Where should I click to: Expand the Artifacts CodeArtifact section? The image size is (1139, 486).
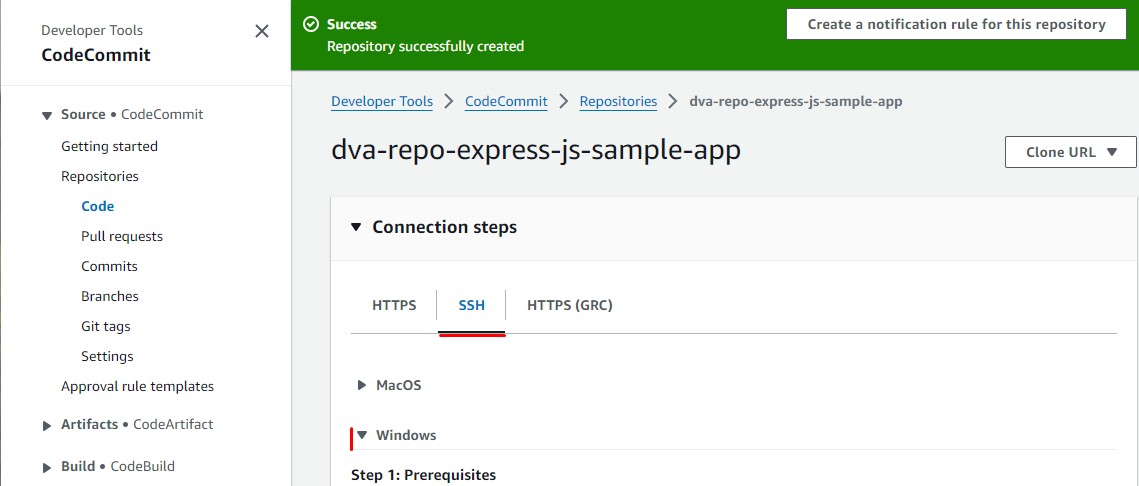pos(47,425)
